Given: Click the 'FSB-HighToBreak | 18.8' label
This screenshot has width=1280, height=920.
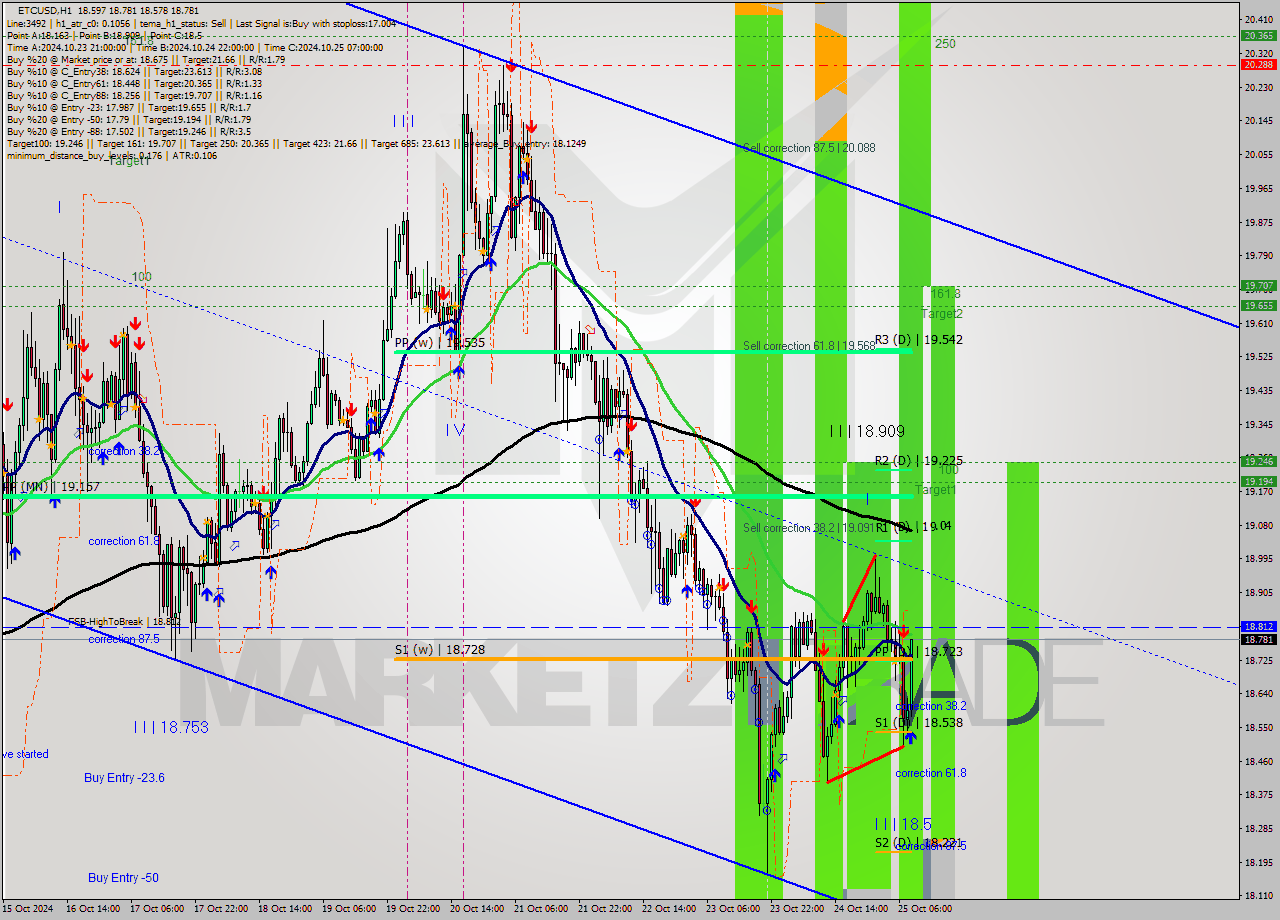Looking at the screenshot, I should 124,621.
